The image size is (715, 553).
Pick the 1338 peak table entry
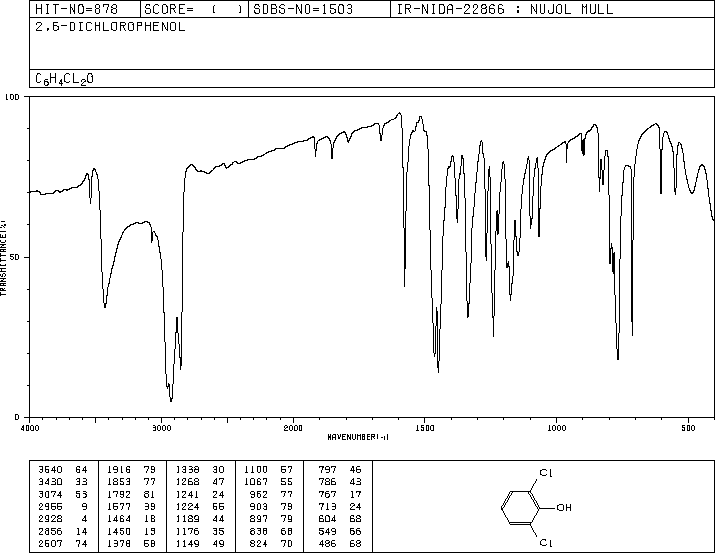click(x=200, y=470)
